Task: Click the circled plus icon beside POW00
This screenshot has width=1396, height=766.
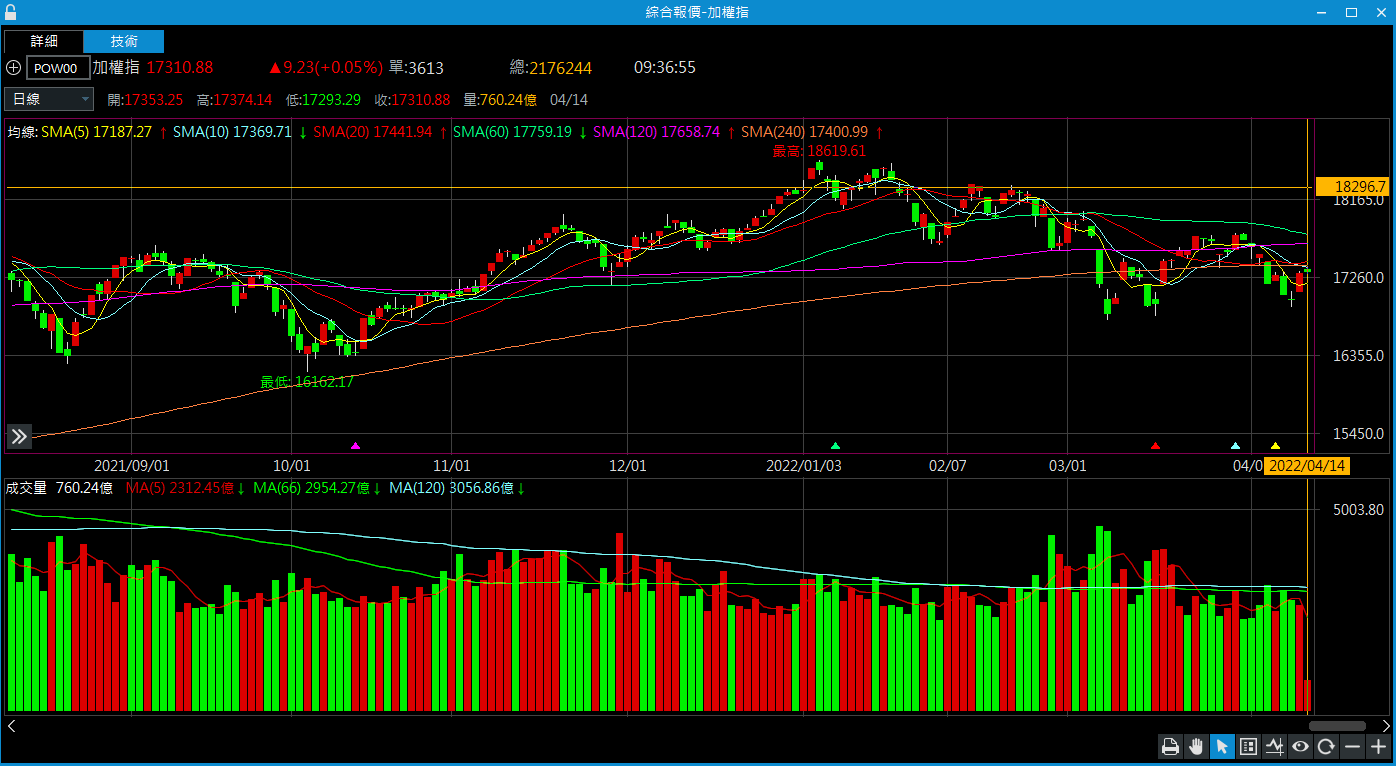Action: pos(13,68)
